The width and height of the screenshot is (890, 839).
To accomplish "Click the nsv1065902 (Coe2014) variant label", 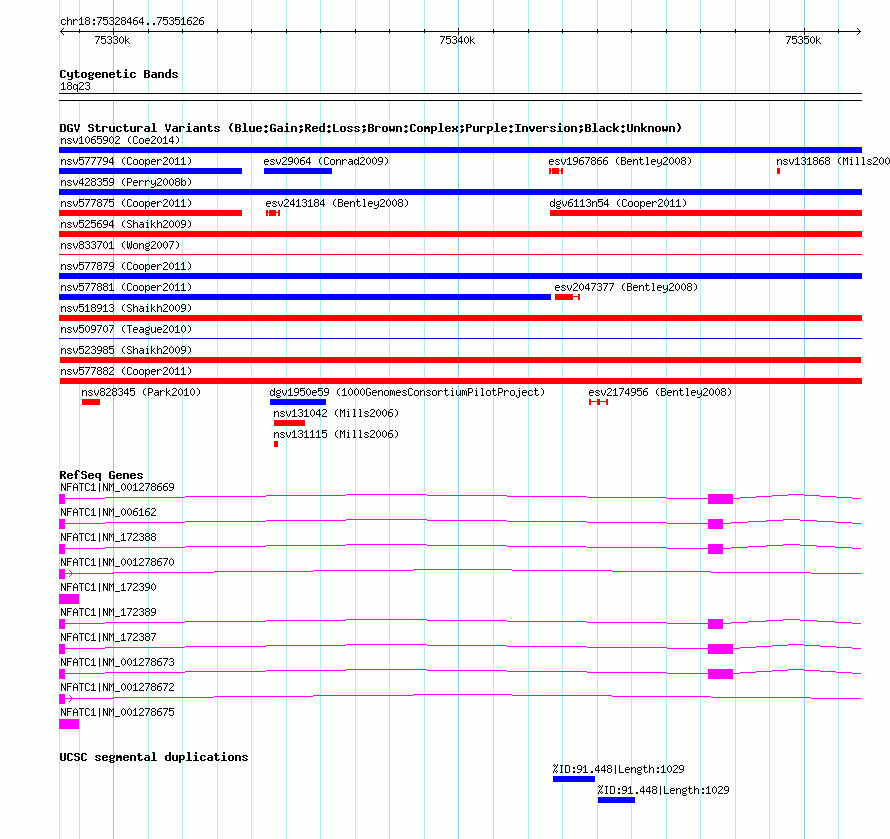I will pyautogui.click(x=120, y=140).
